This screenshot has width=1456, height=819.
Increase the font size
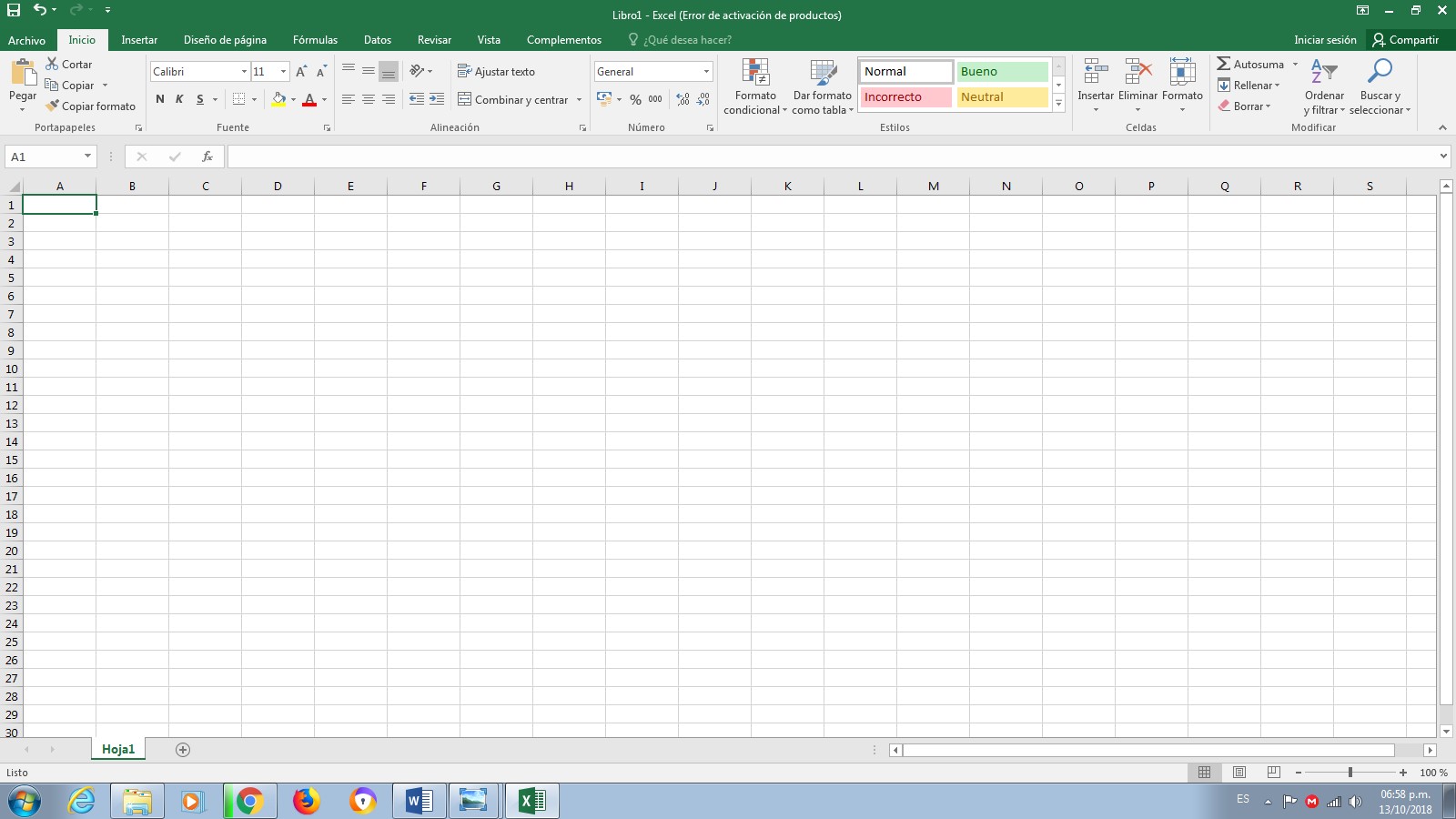[301, 71]
